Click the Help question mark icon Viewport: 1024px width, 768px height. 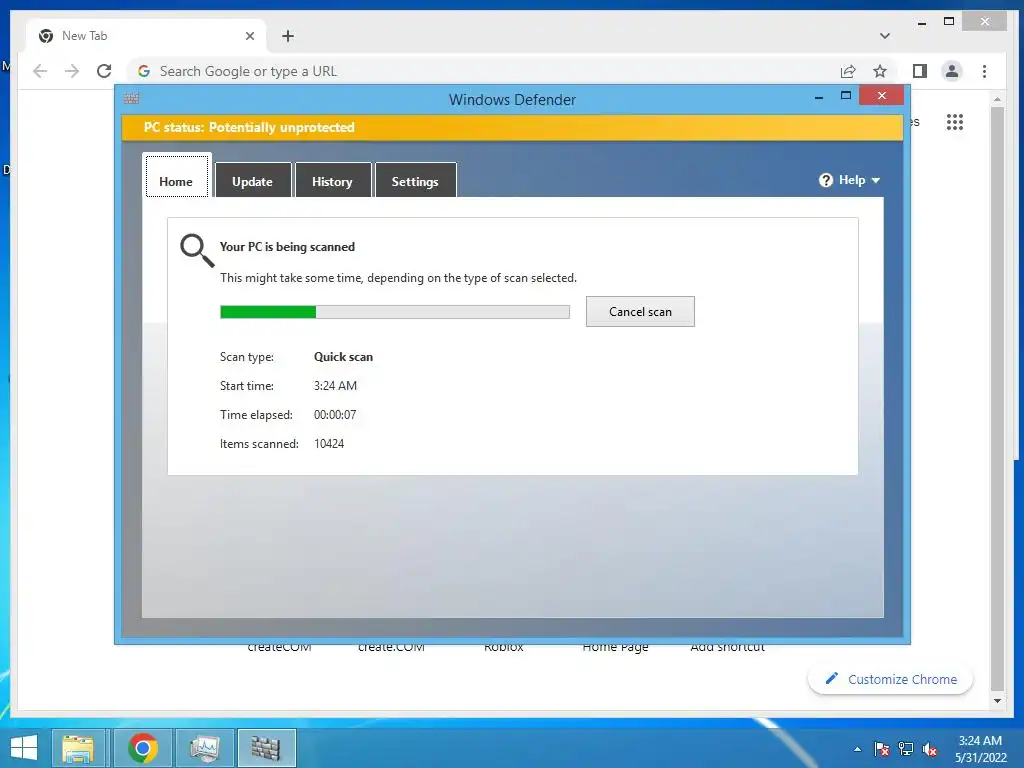click(x=826, y=180)
